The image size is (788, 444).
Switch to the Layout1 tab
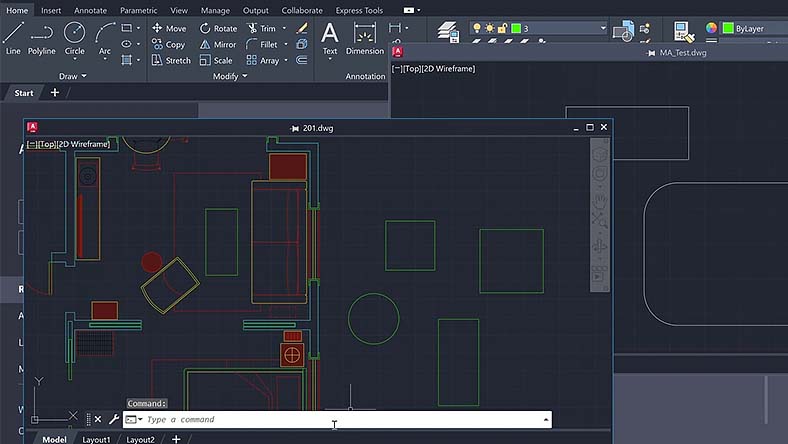point(96,439)
